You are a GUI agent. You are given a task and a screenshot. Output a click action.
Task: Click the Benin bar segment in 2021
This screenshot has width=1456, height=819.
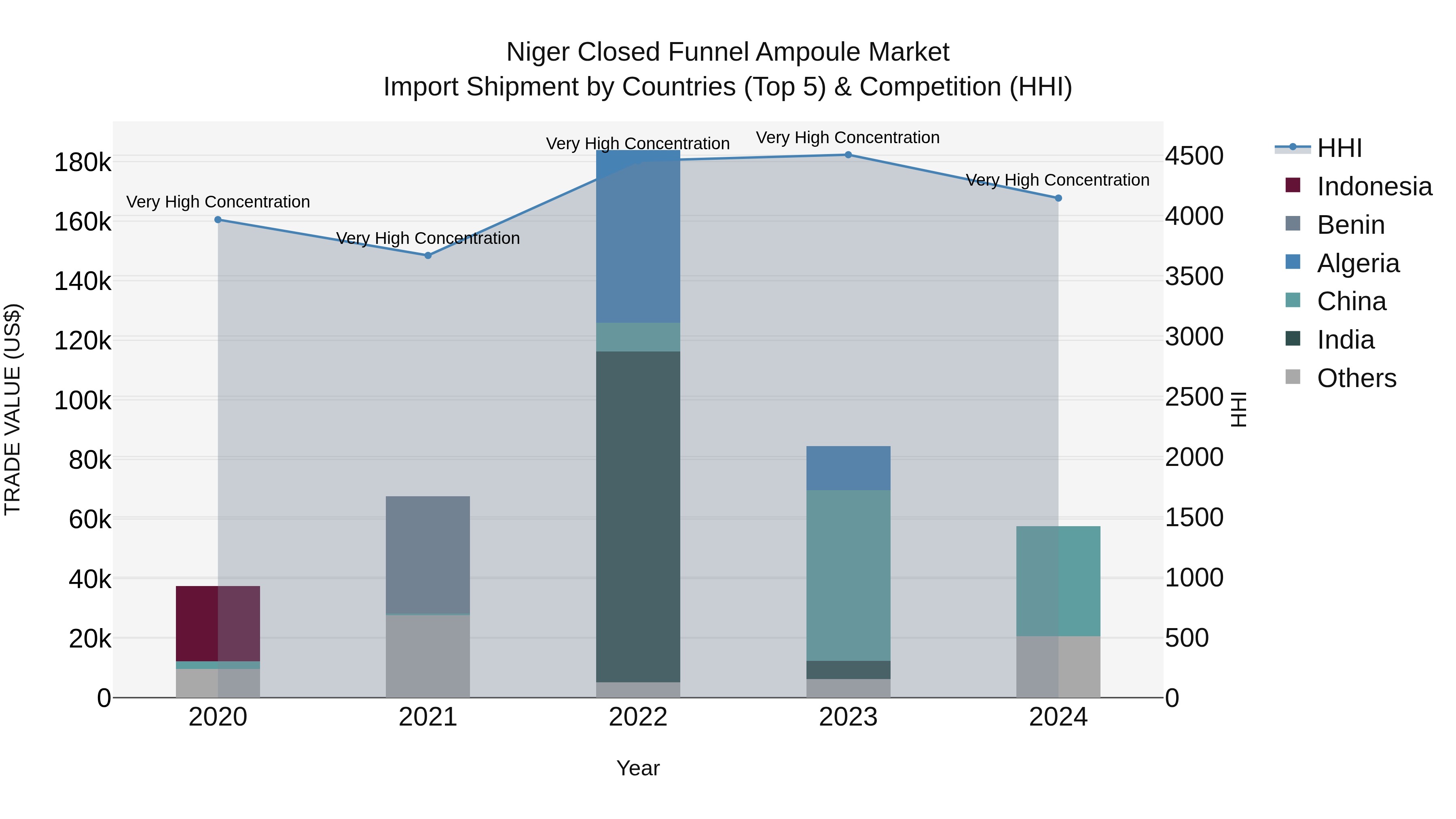coord(428,555)
